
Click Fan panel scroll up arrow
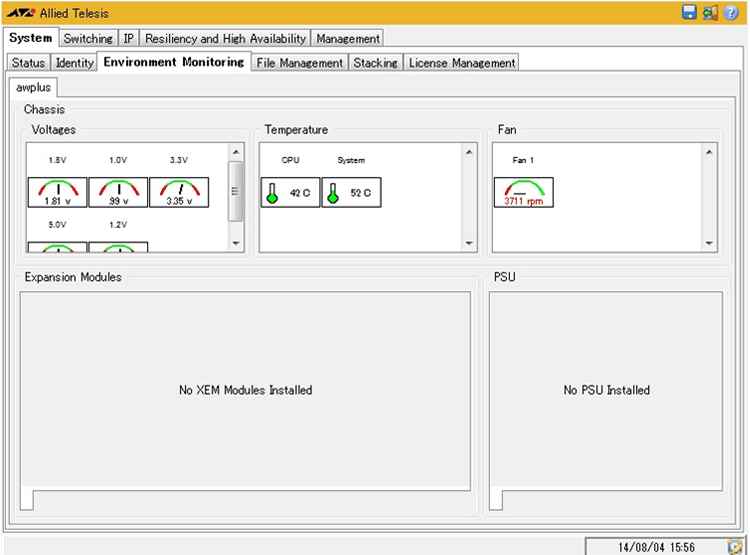[x=709, y=152]
